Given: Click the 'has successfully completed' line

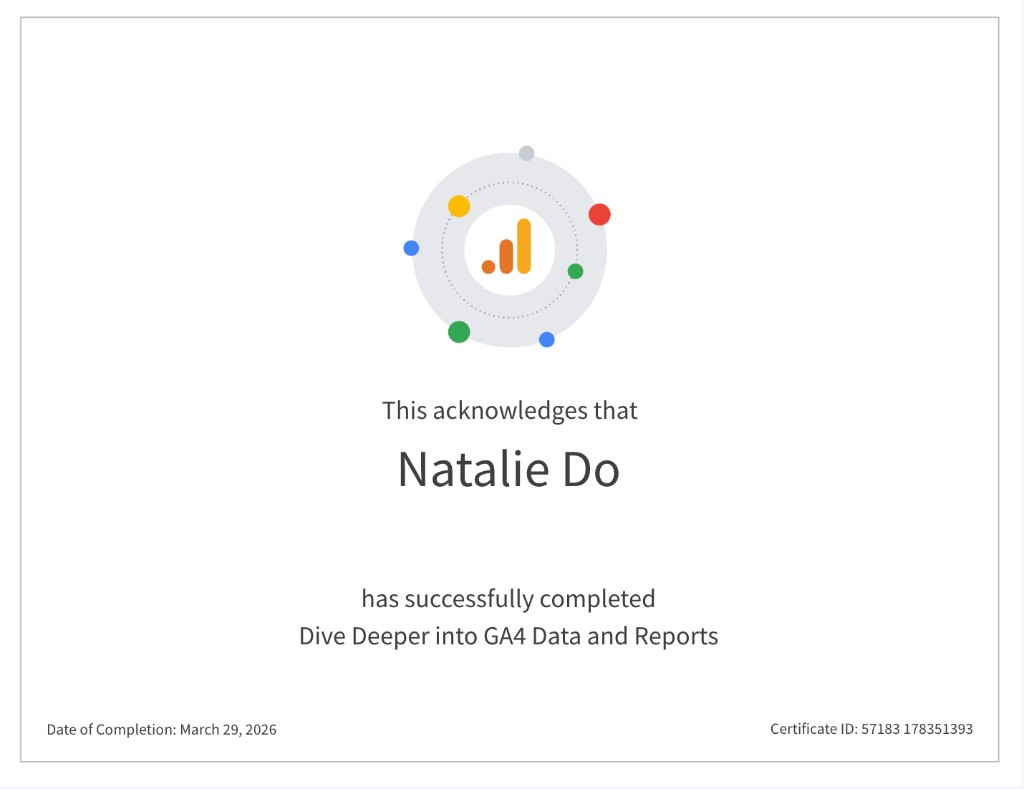Looking at the screenshot, I should [508, 599].
